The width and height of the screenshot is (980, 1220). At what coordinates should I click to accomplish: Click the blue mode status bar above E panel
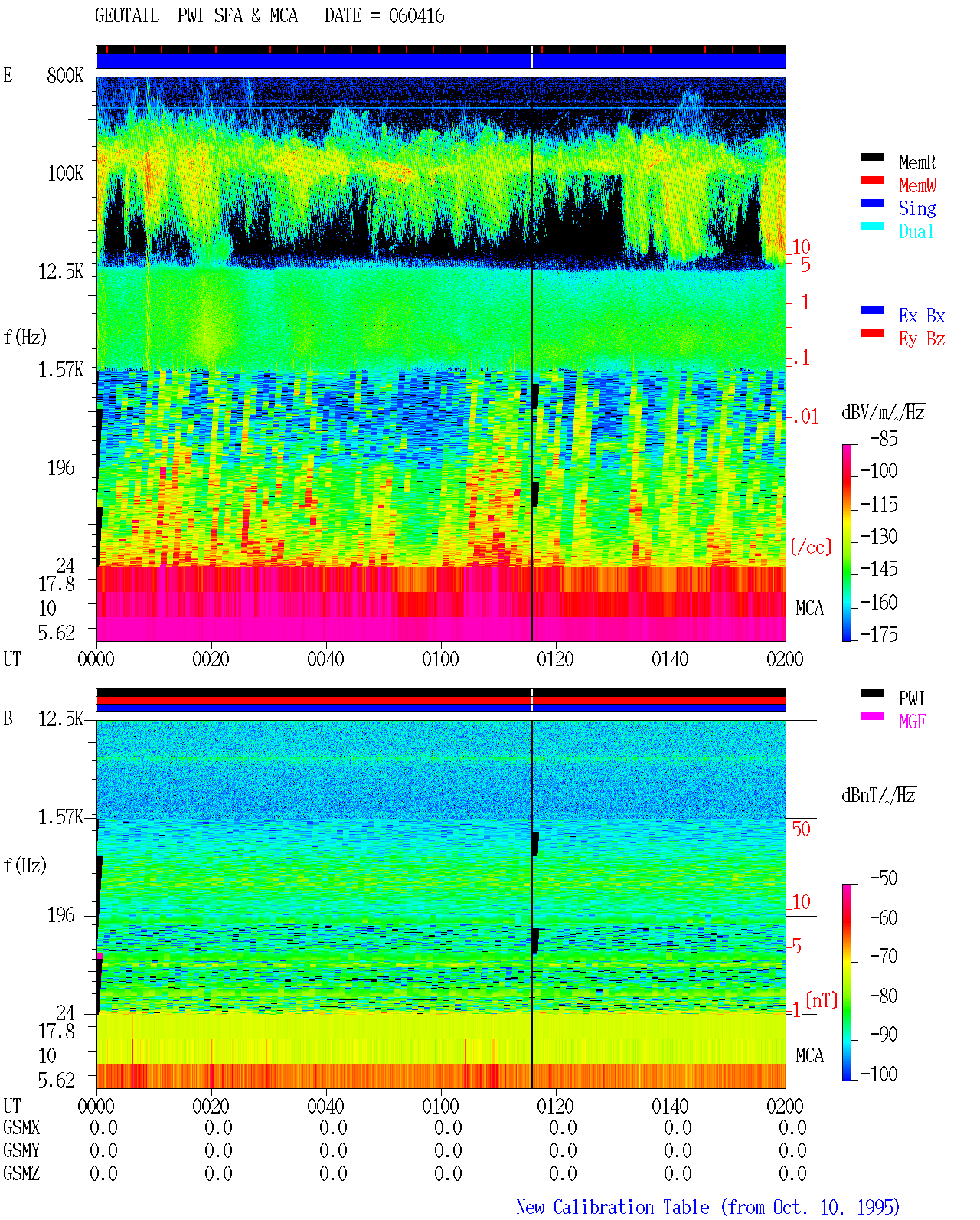coord(441,61)
